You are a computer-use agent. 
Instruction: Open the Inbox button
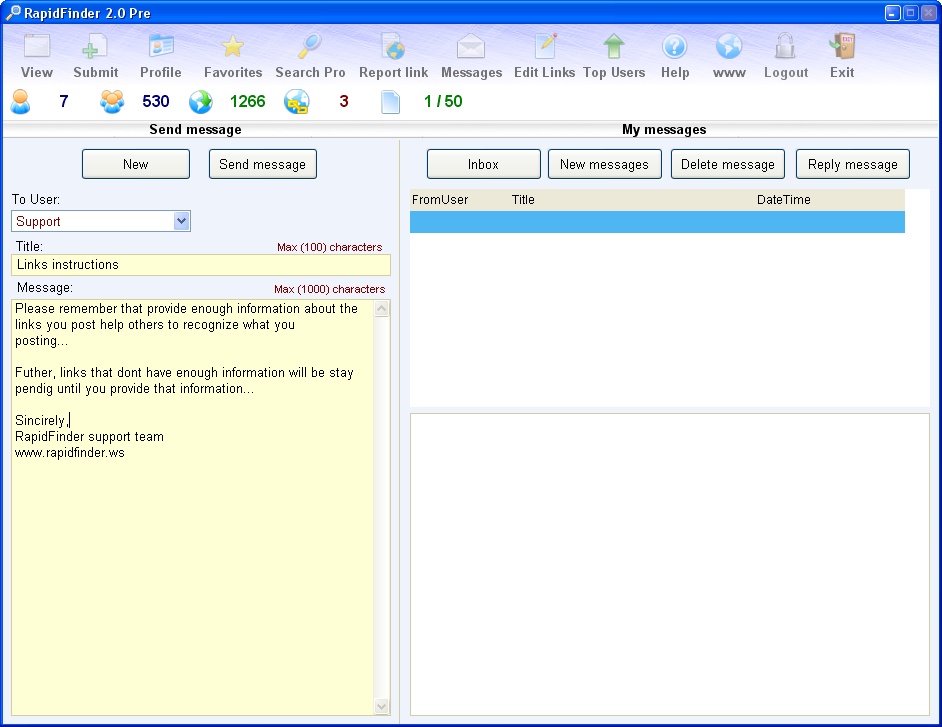click(x=484, y=164)
